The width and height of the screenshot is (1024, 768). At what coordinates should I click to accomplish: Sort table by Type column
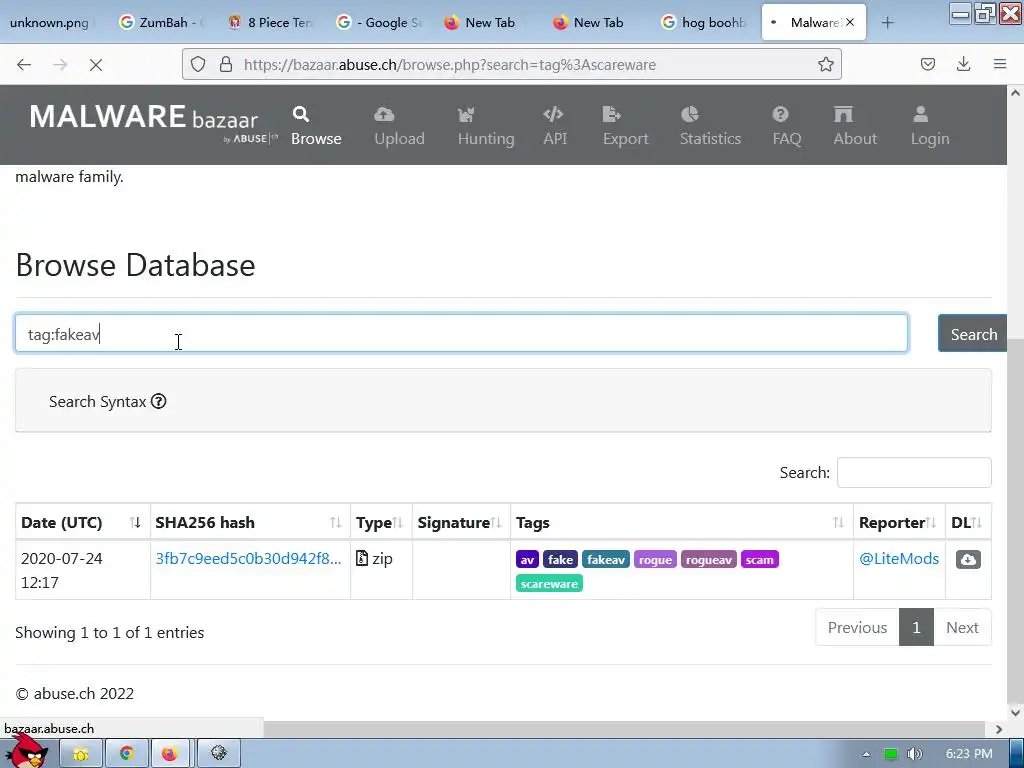pos(381,522)
